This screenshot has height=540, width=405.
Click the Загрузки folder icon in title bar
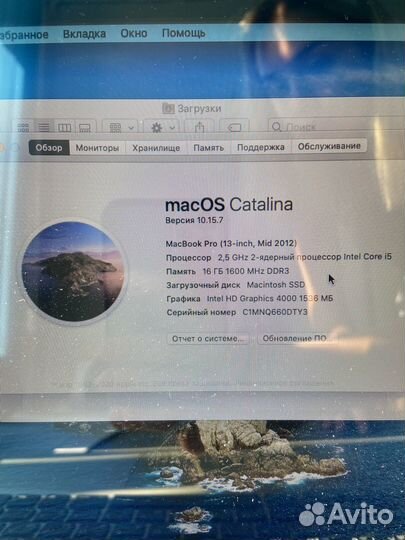(x=168, y=108)
